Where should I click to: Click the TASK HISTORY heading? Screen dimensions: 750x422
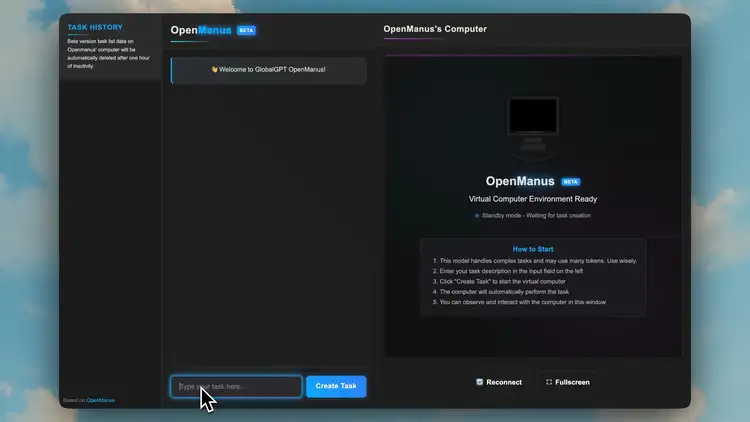[95, 27]
